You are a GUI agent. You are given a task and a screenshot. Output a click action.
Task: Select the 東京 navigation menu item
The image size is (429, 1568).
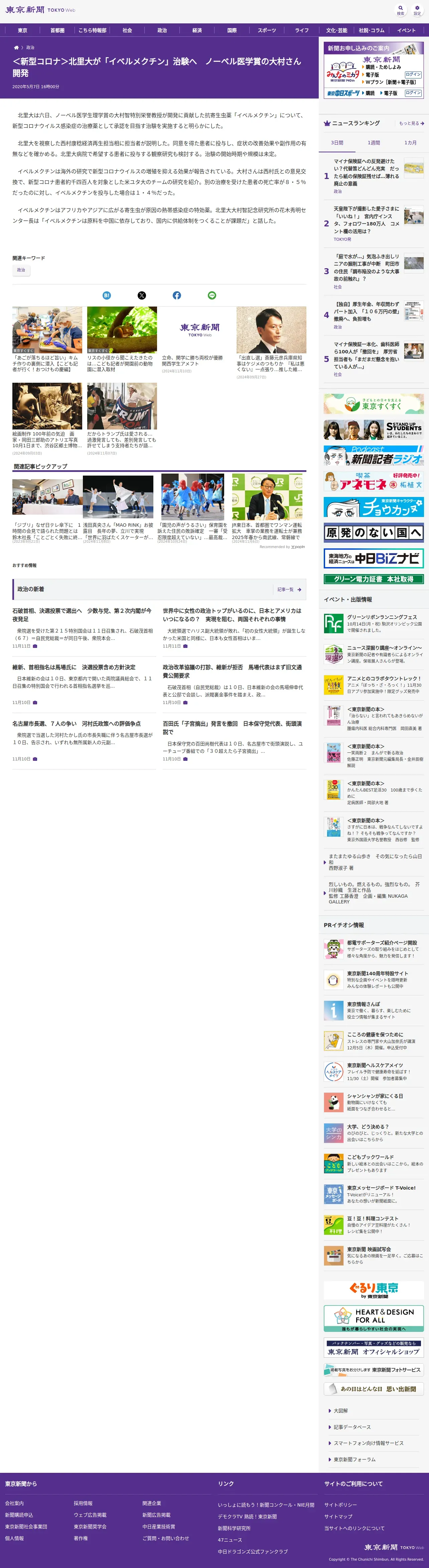coord(22,30)
